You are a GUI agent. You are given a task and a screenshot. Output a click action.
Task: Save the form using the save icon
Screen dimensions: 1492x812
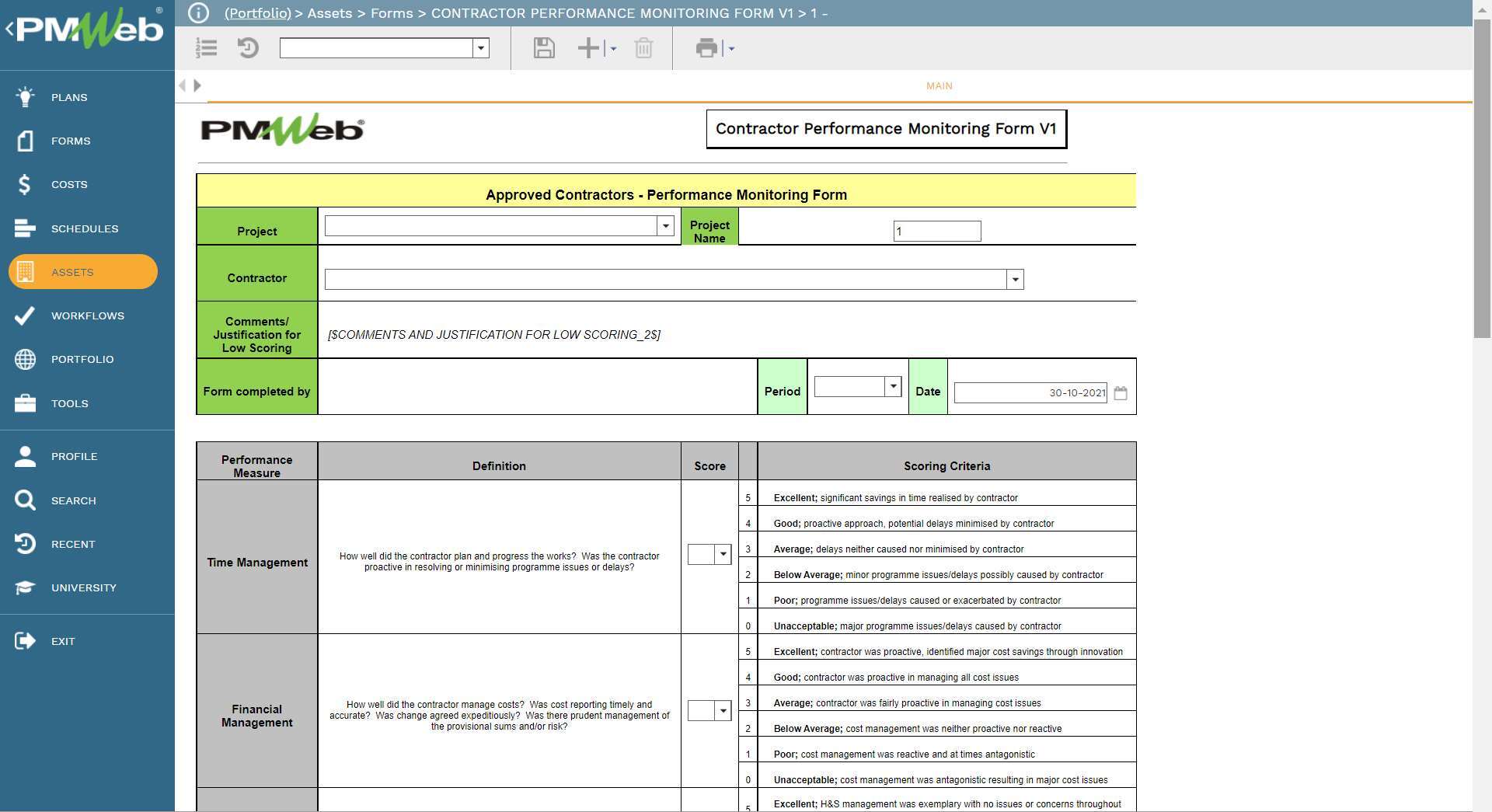544,48
